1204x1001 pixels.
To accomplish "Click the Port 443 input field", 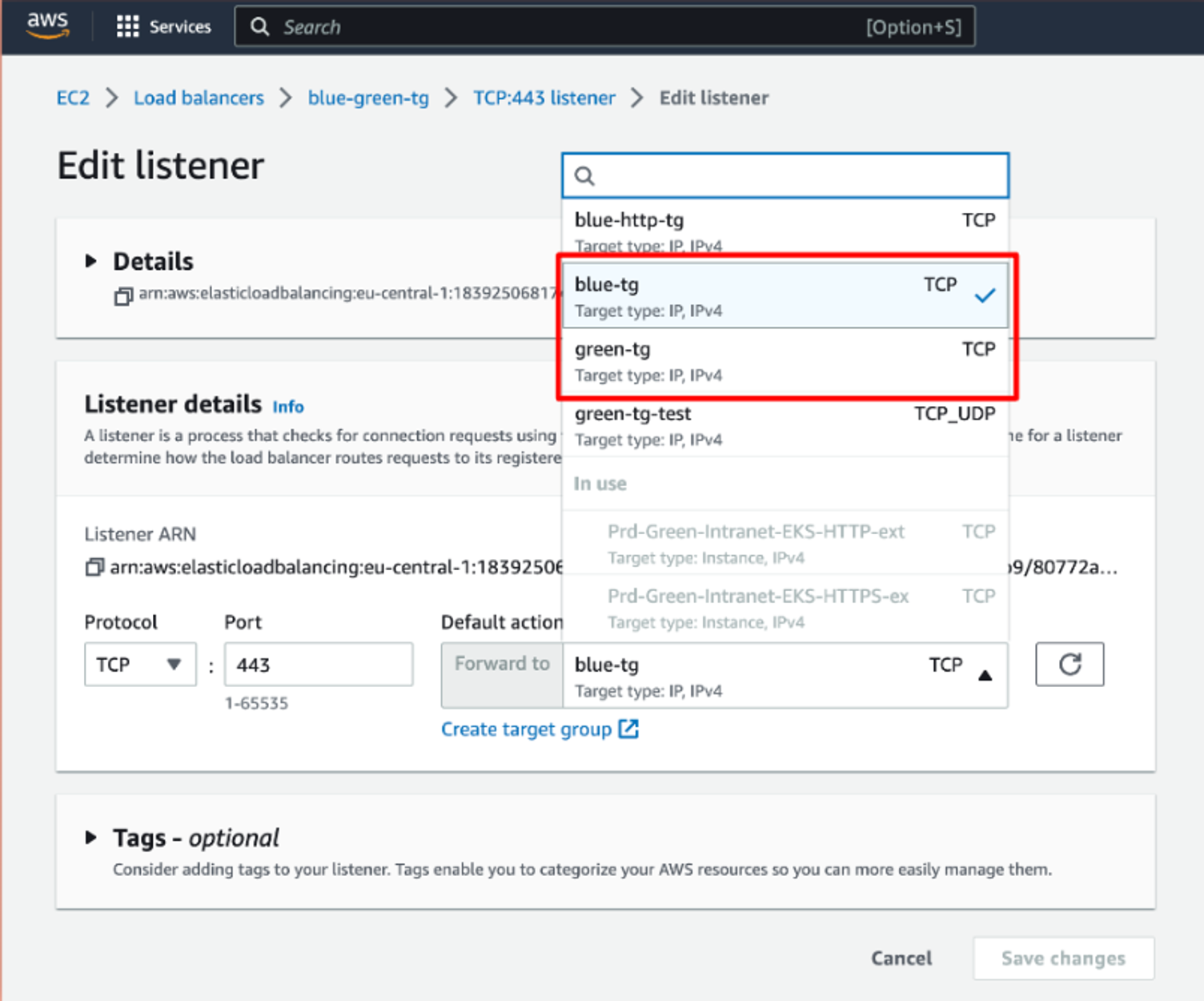I will (x=319, y=664).
